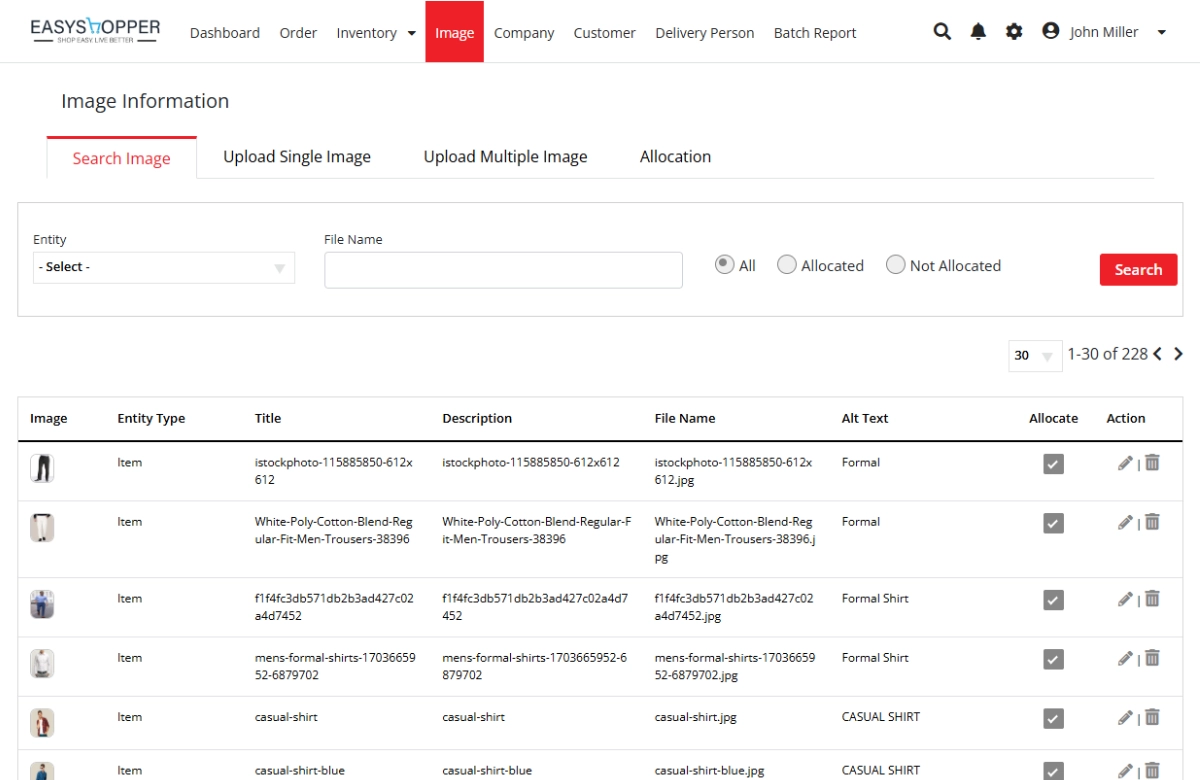Open the Allocation tab
Image resolution: width=1200 pixels, height=780 pixels.
[675, 157]
